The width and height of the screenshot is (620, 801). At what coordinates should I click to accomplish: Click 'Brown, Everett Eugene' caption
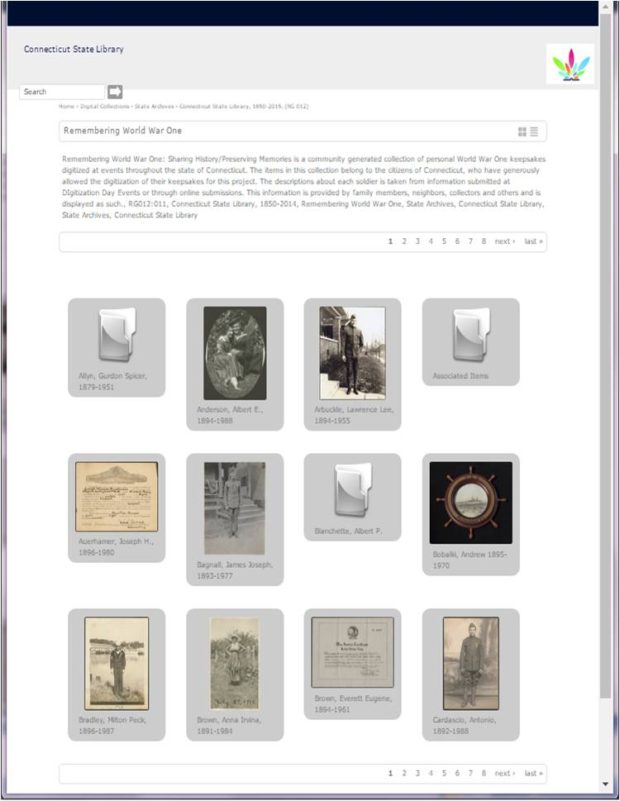(x=353, y=704)
